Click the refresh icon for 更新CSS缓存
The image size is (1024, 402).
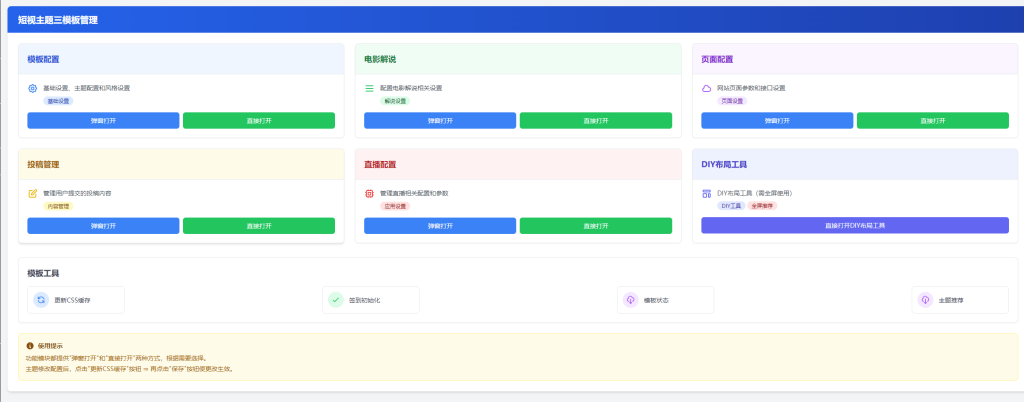41,299
